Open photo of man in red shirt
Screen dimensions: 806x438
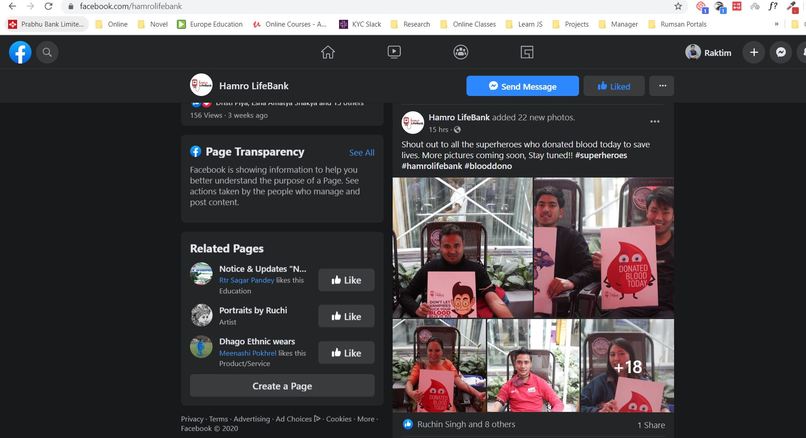click(533, 366)
